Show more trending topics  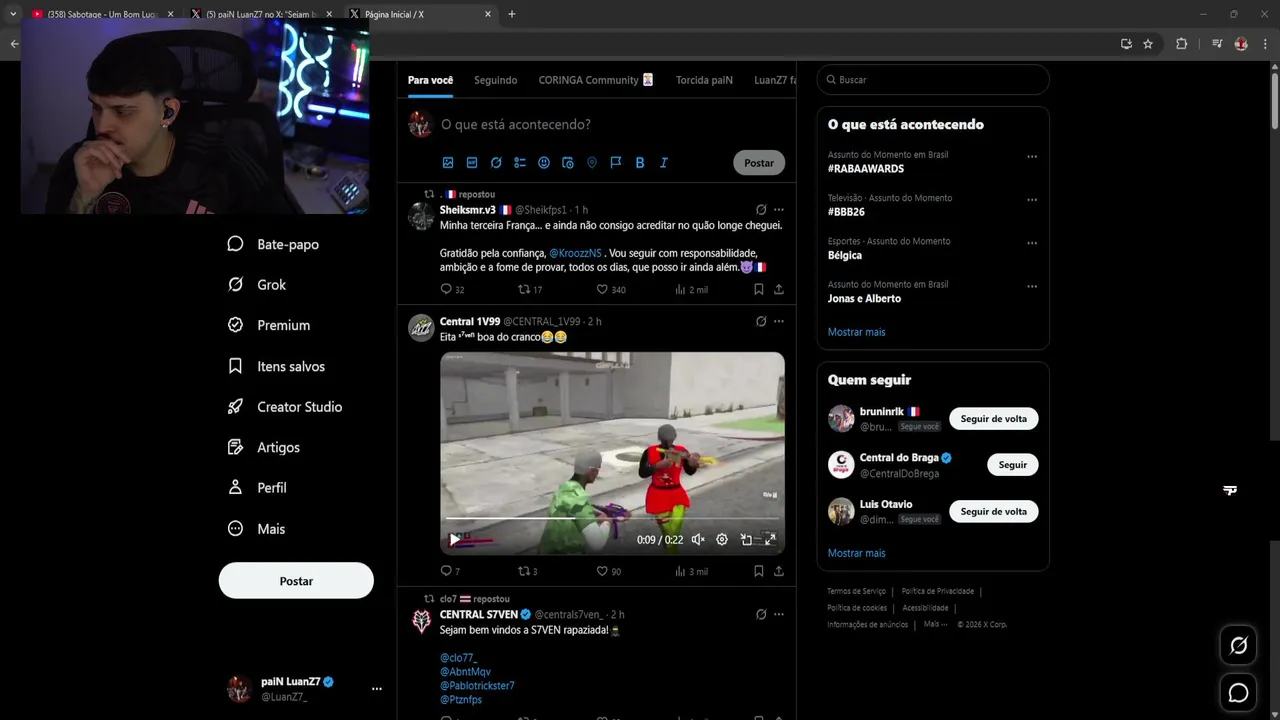856,332
